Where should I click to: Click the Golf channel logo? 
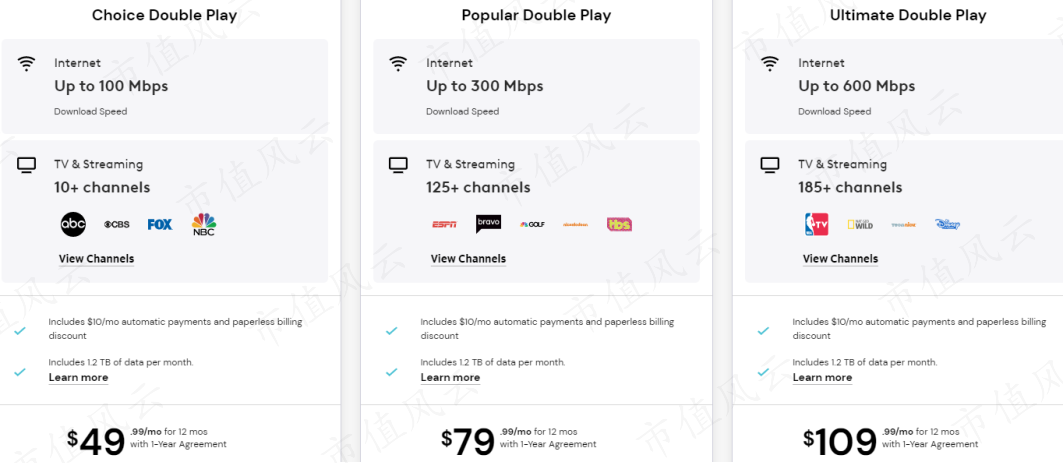click(x=532, y=224)
